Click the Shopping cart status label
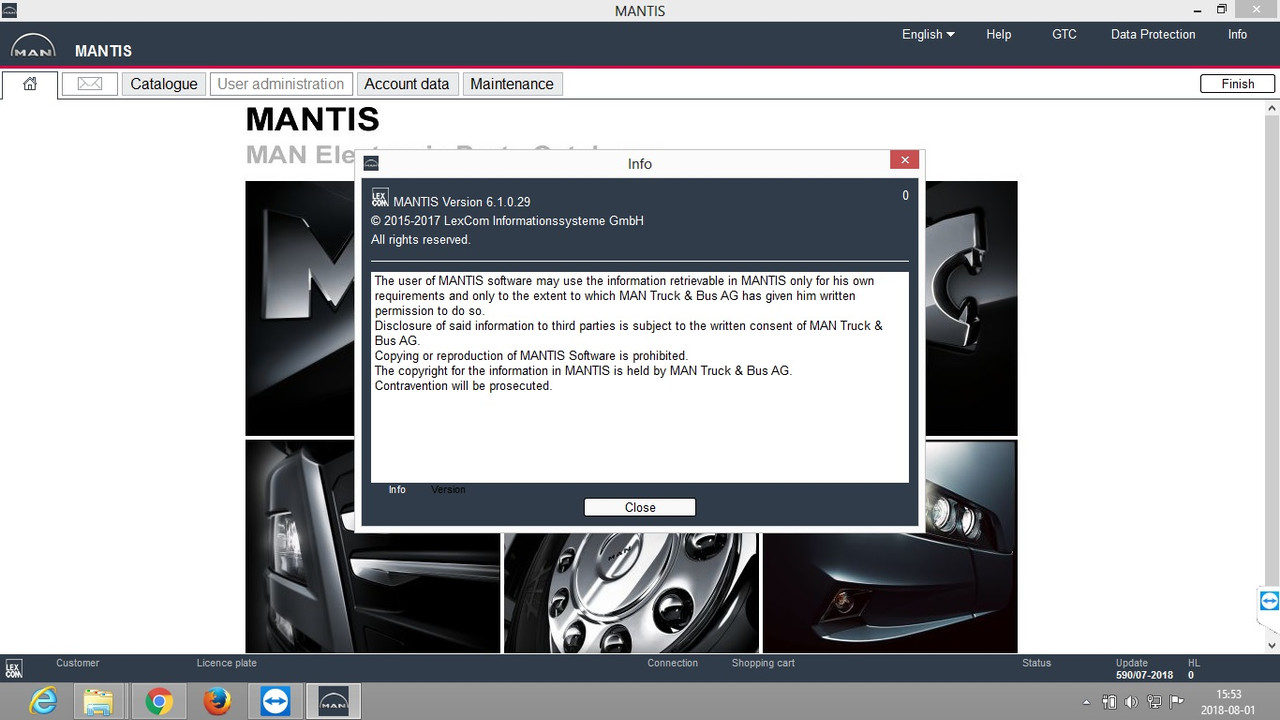 click(x=763, y=663)
